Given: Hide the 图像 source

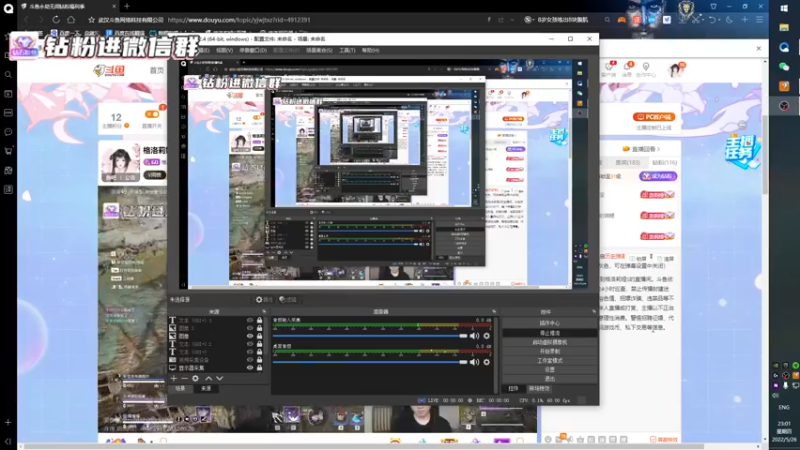Looking at the screenshot, I should coord(250,336).
